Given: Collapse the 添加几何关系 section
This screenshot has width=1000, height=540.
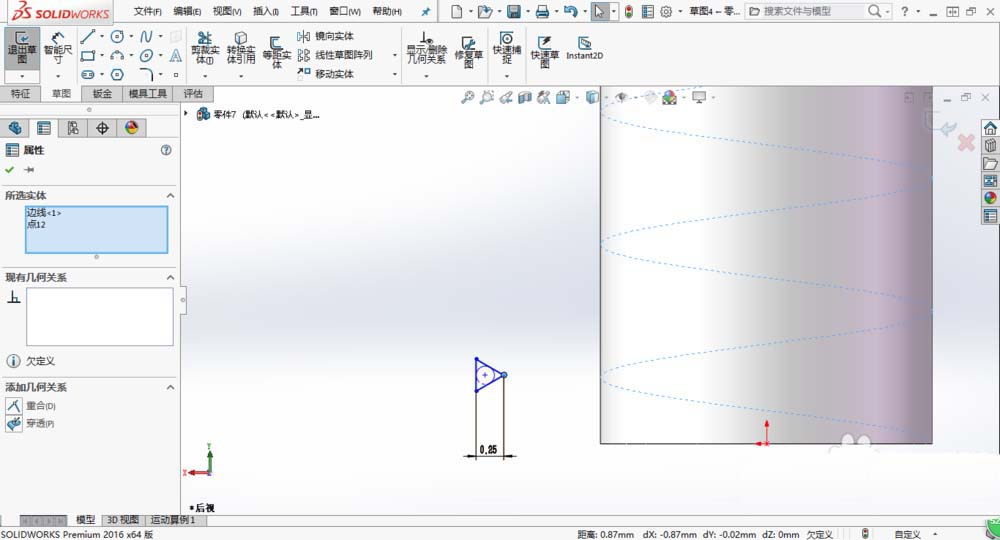Looking at the screenshot, I should 170,387.
